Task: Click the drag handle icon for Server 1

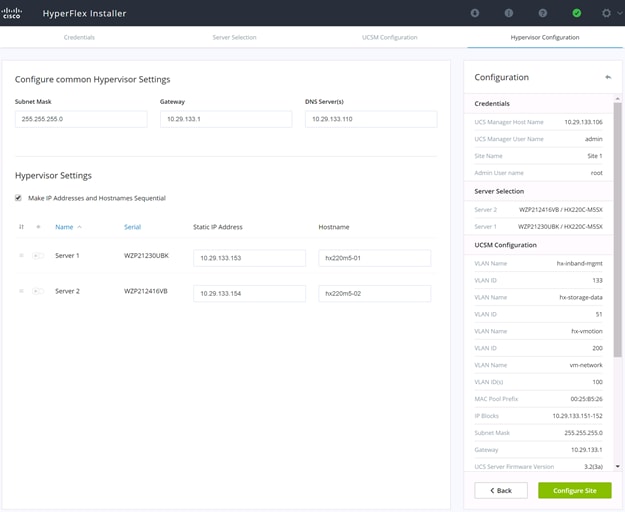Action: (22, 255)
